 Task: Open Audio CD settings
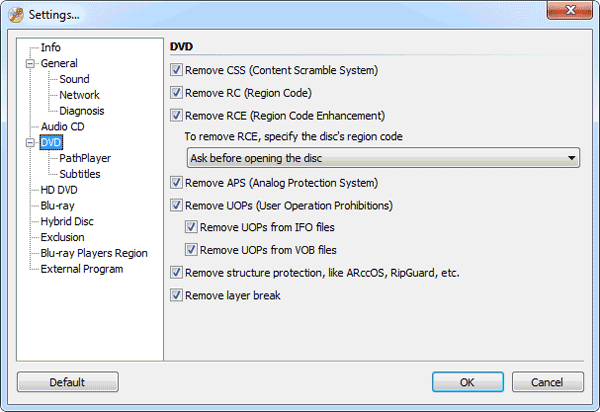coord(63,127)
